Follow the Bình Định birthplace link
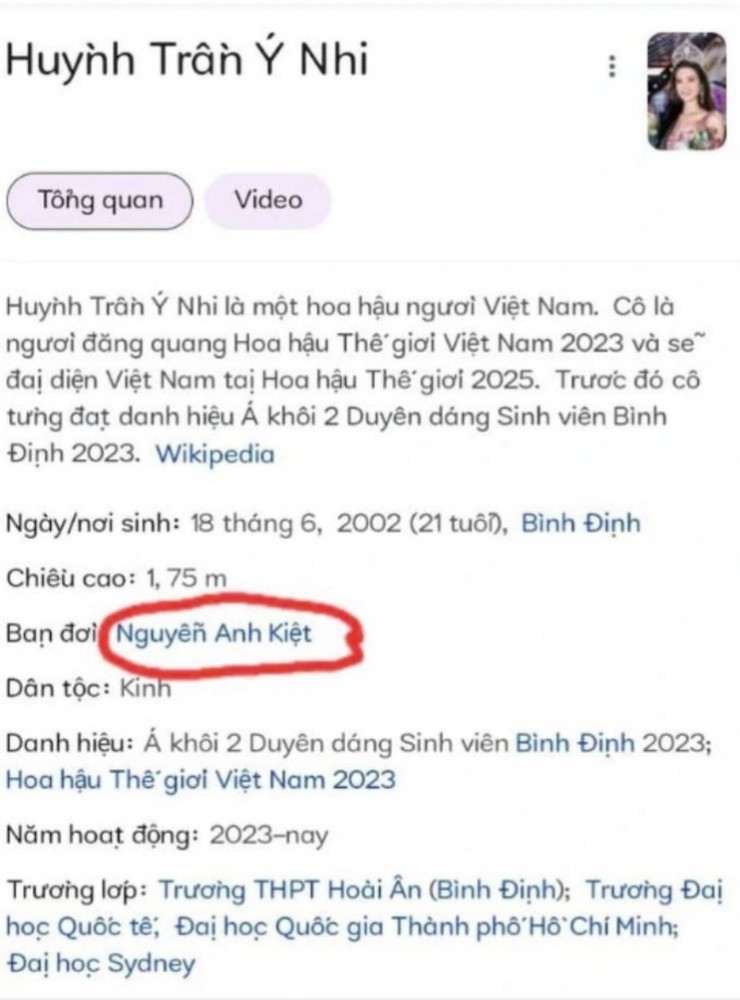The height and width of the screenshot is (1000, 740). (x=581, y=523)
